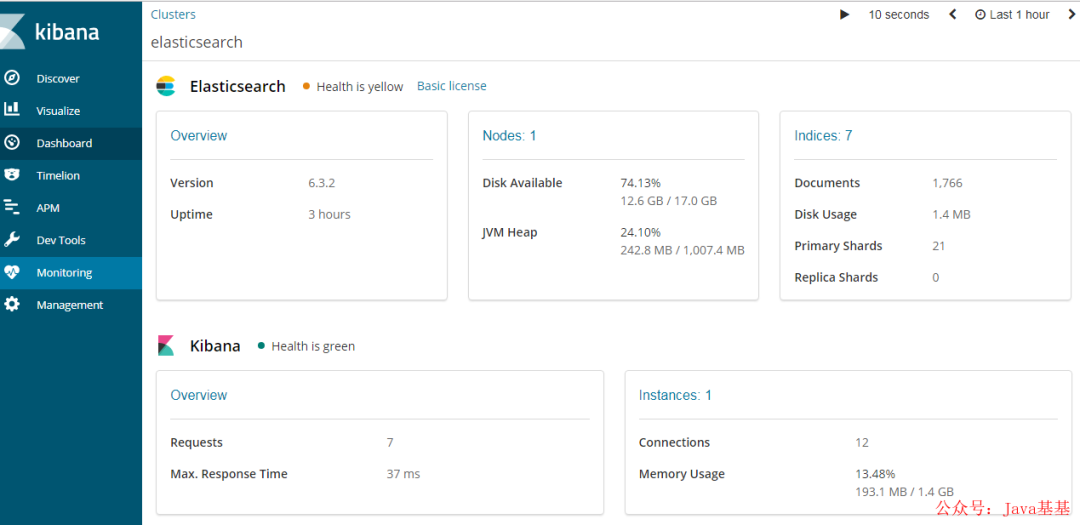Click the Health is green status
Image resolution: width=1080 pixels, height=525 pixels.
coord(307,346)
